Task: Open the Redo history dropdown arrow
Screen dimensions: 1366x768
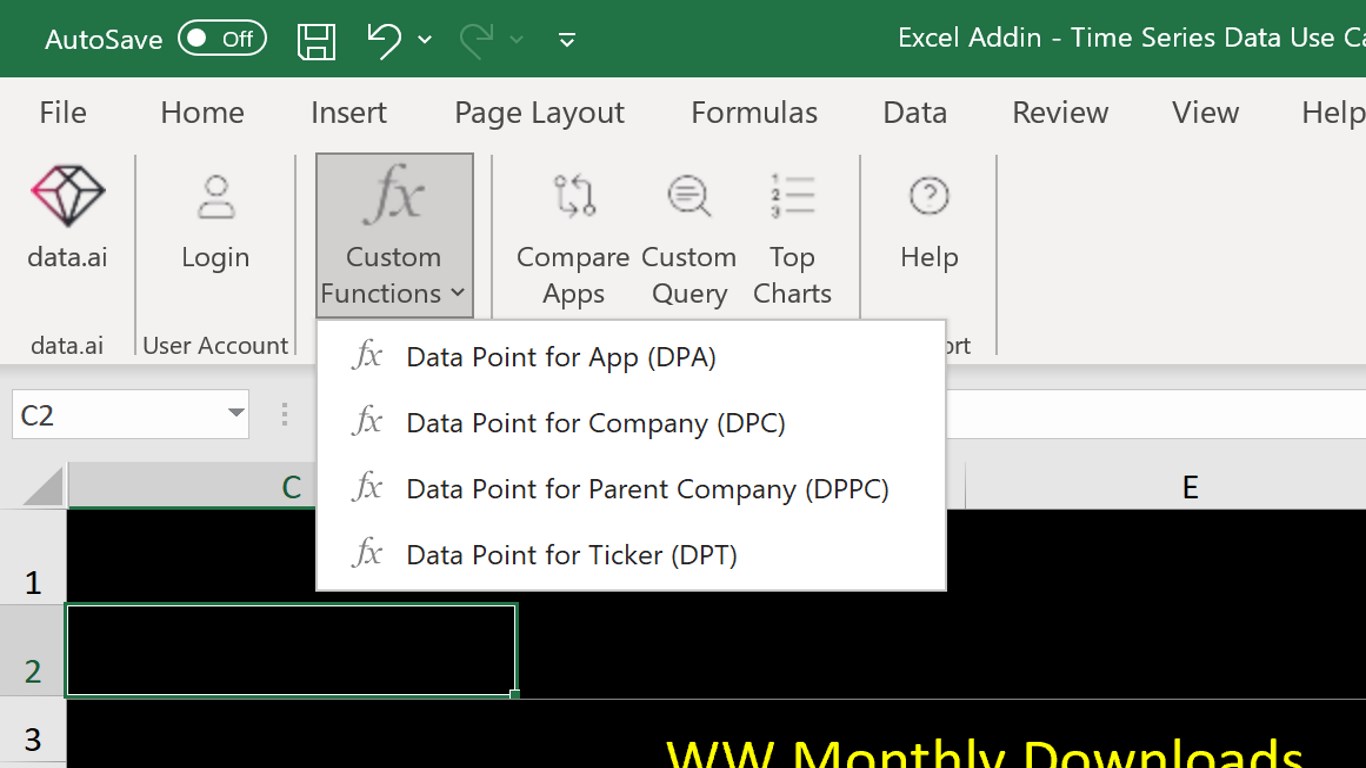Action: point(516,40)
